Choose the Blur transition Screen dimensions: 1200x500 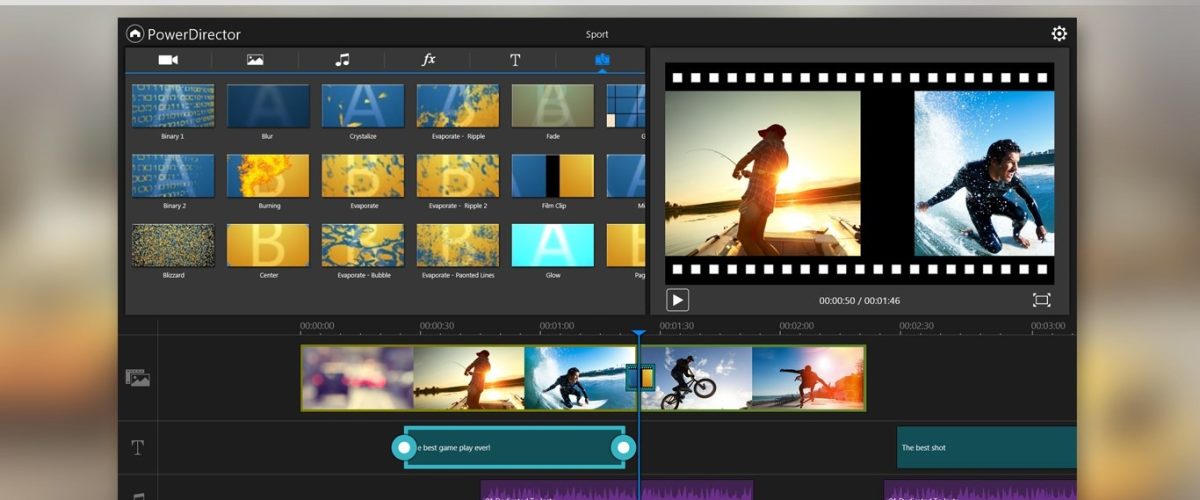point(268,106)
